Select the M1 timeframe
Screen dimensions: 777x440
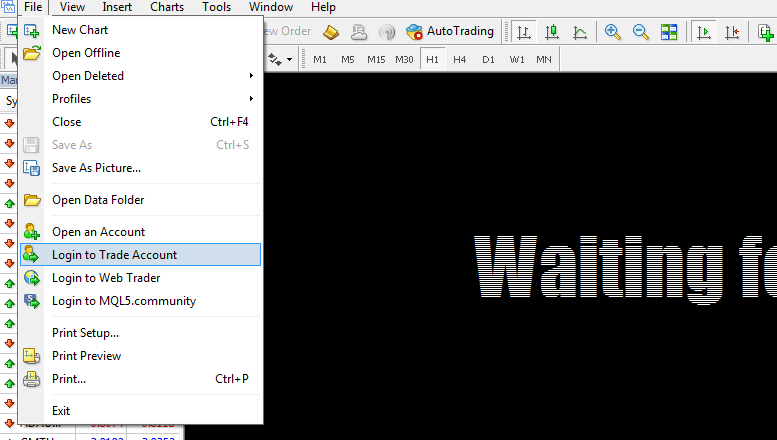point(320,59)
